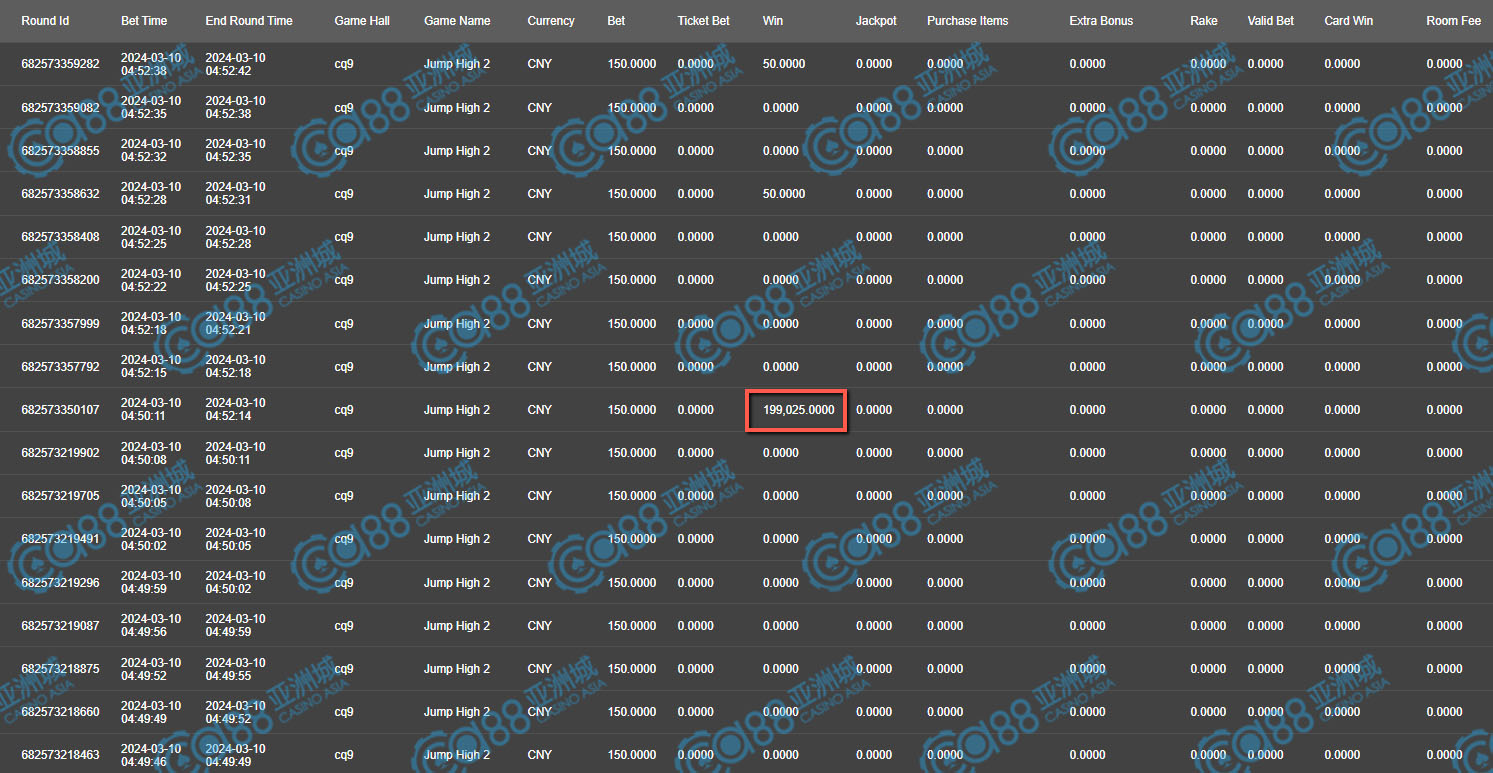Select round id 682573358632
This screenshot has width=1493, height=773.
(60, 194)
